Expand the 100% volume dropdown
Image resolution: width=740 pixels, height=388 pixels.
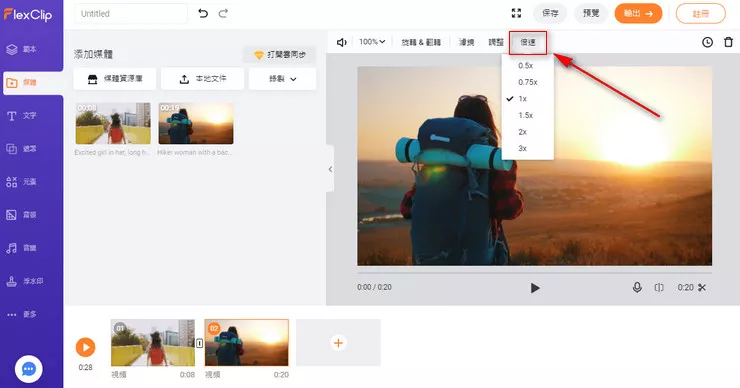pos(372,42)
